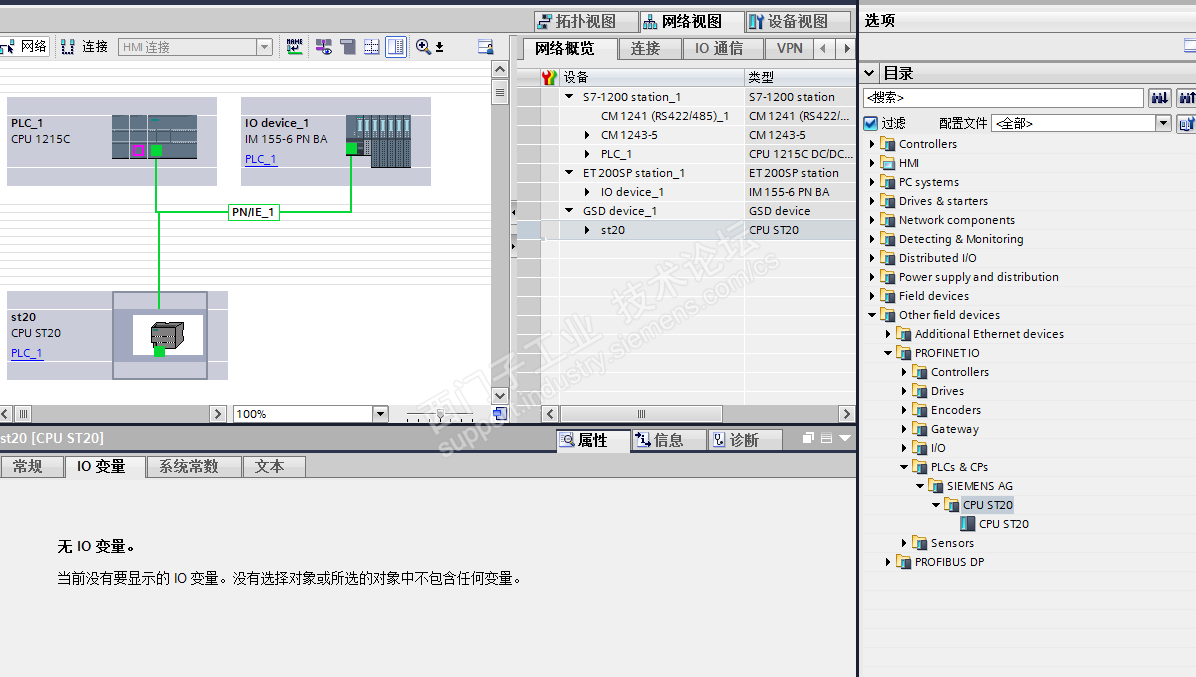Switch to the 拓扑视图 topology view tab
Viewport: 1196px width, 677px height.
pyautogui.click(x=585, y=21)
